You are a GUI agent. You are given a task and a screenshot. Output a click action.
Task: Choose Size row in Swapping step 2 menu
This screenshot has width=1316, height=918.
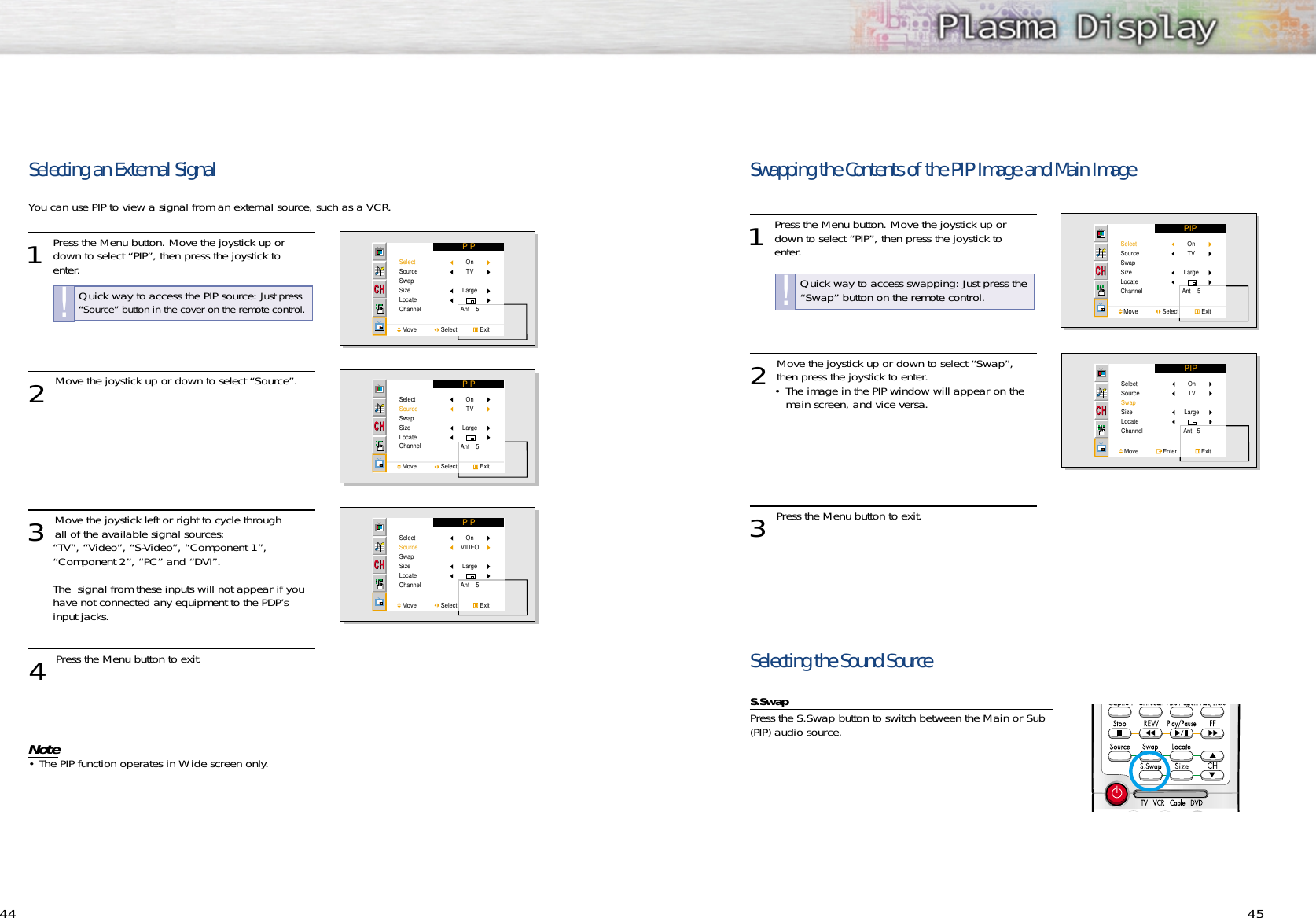1127,413
